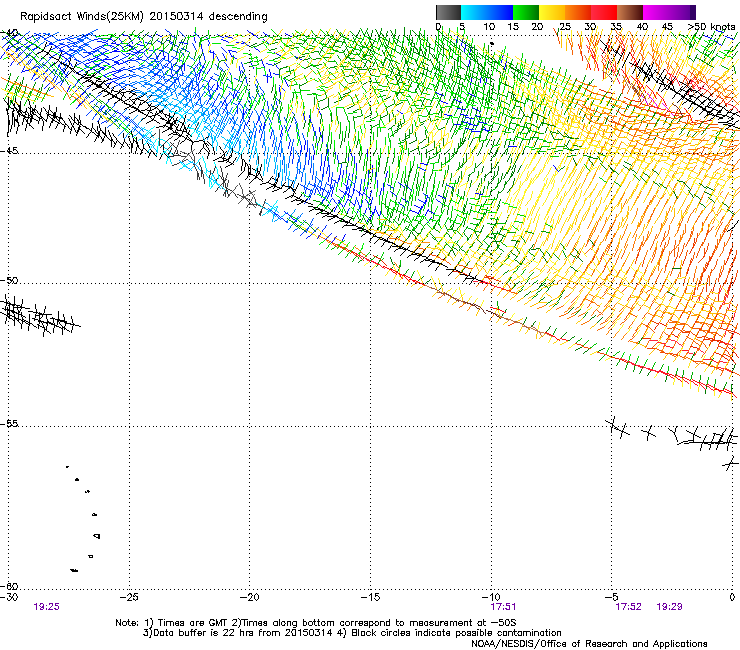Click the purple 19:25 pass time
This screenshot has width=740, height=650.
(46, 607)
